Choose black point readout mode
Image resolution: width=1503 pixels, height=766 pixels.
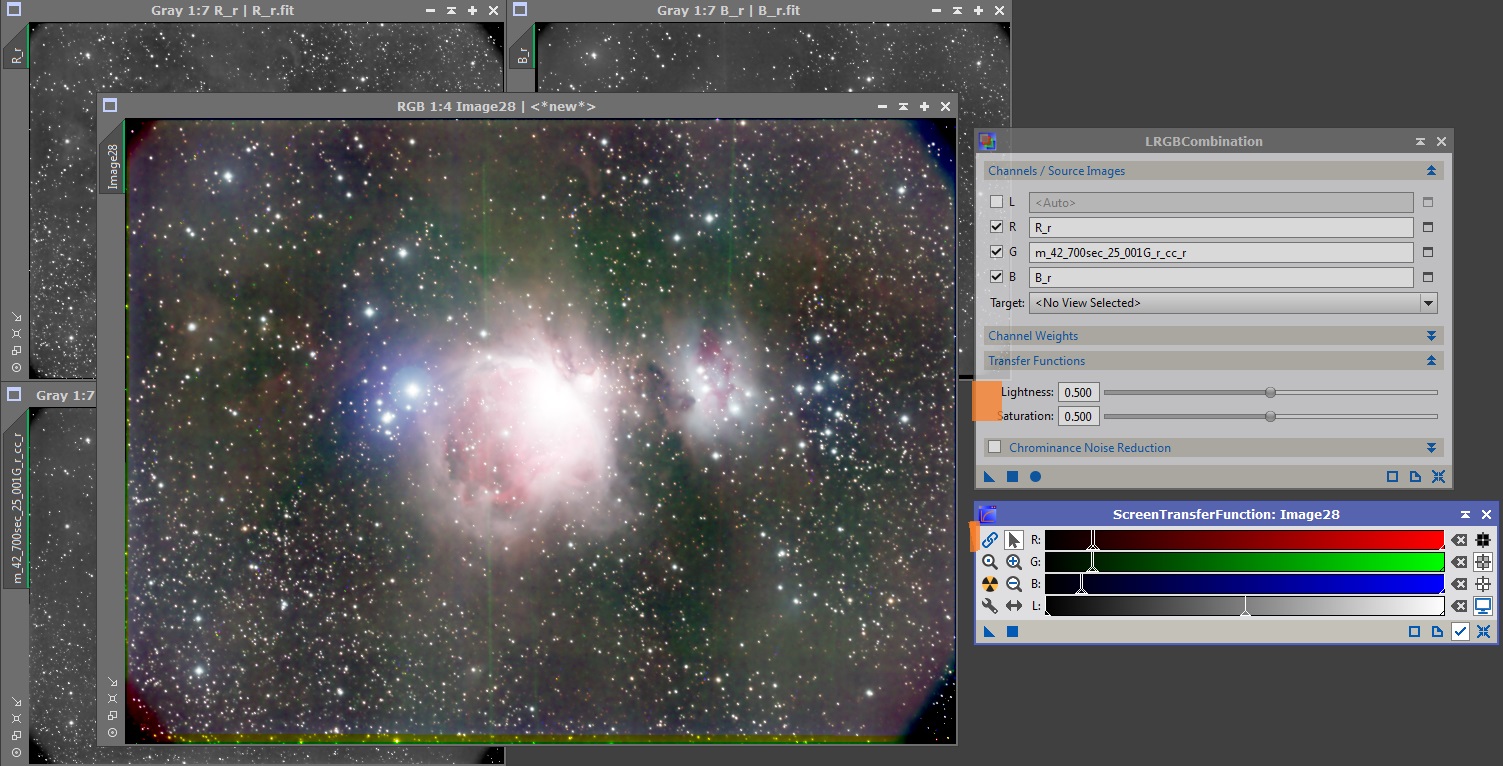[x=1483, y=540]
